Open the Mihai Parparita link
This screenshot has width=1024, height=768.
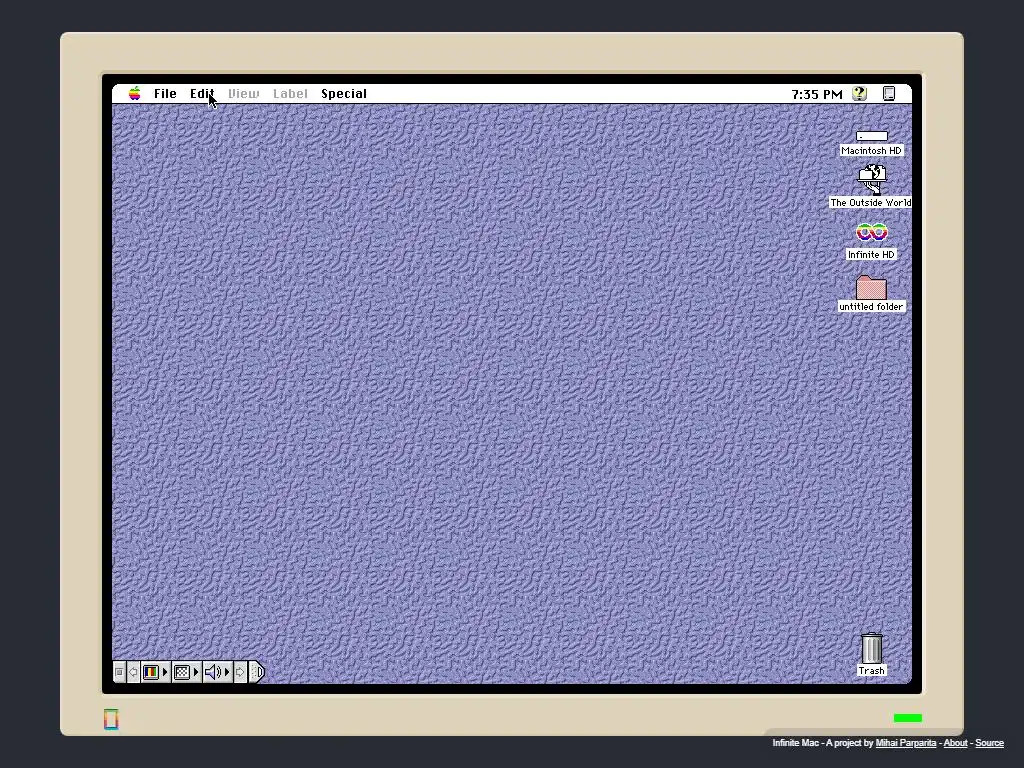(x=905, y=743)
